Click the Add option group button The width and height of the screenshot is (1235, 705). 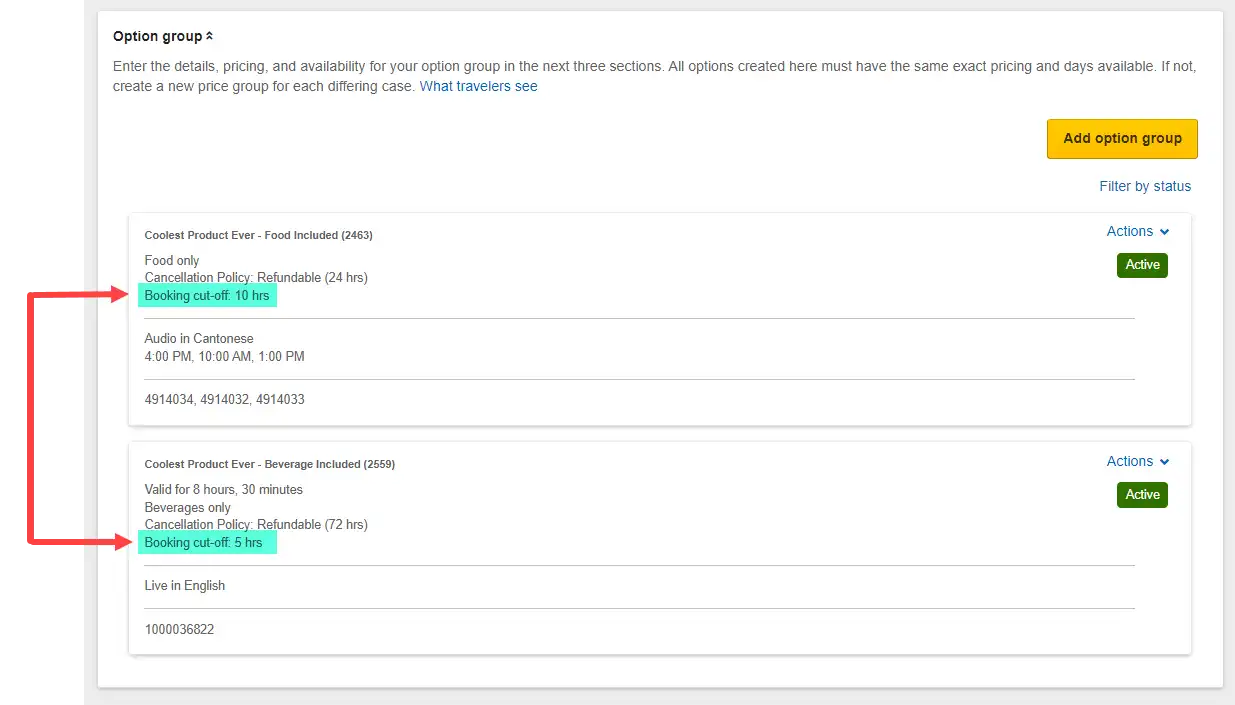(x=1122, y=139)
